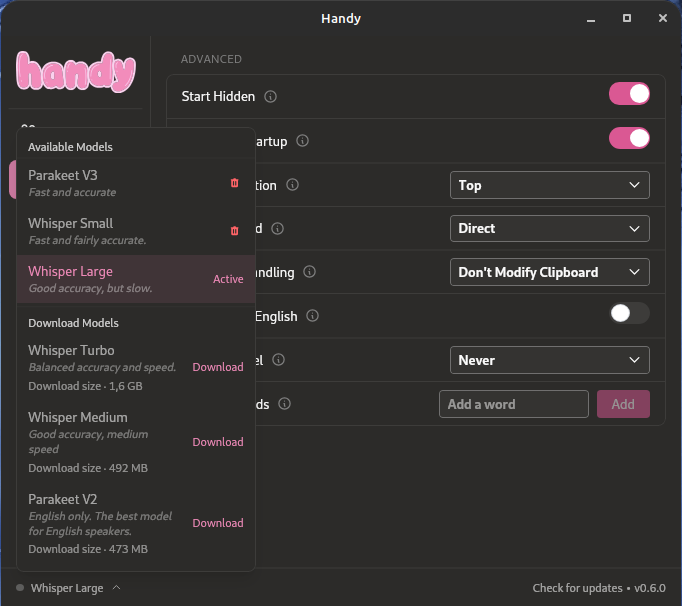Click Check for updates link
The width and height of the screenshot is (682, 606).
point(578,588)
